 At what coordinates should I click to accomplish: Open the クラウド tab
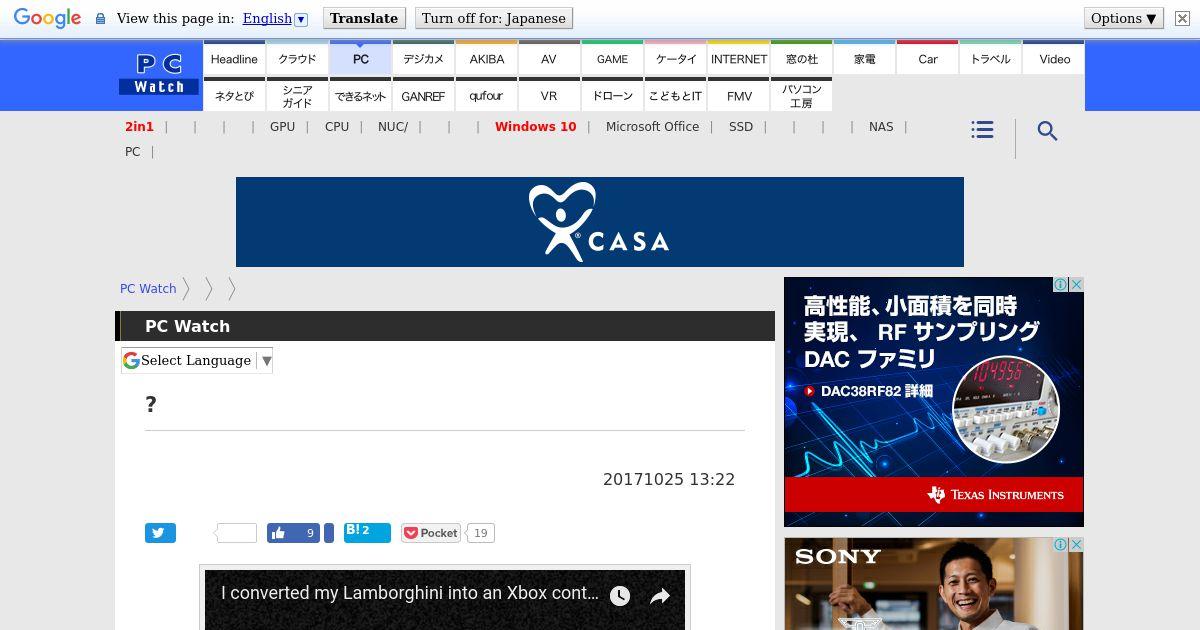pyautogui.click(x=297, y=59)
